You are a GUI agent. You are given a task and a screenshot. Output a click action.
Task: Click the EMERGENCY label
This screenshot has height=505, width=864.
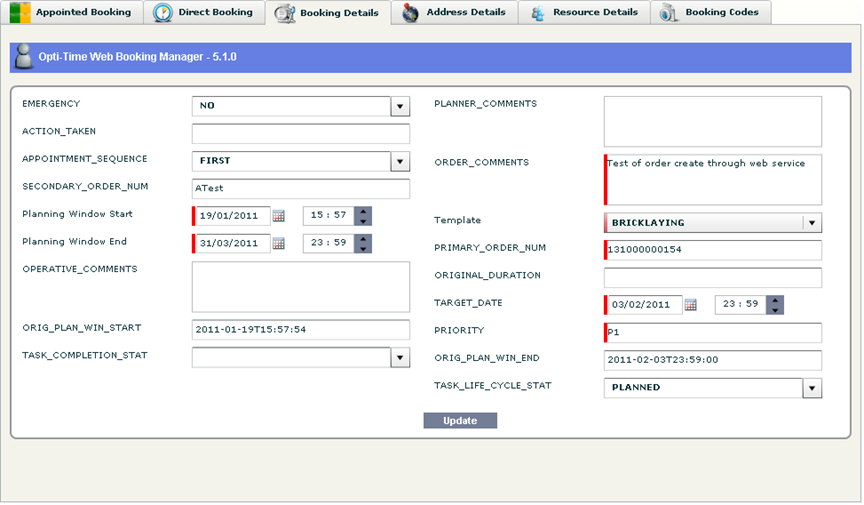coord(51,104)
